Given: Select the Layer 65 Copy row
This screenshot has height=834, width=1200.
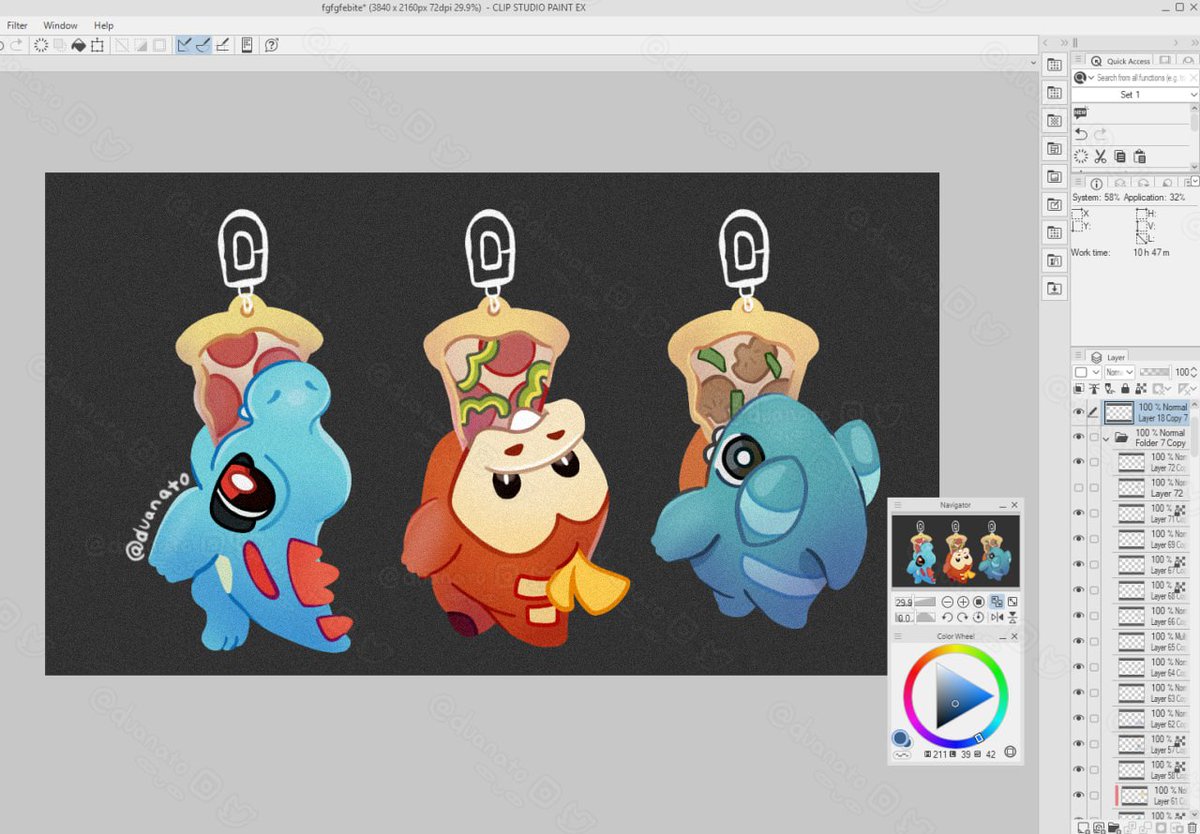Looking at the screenshot, I should point(1151,642).
